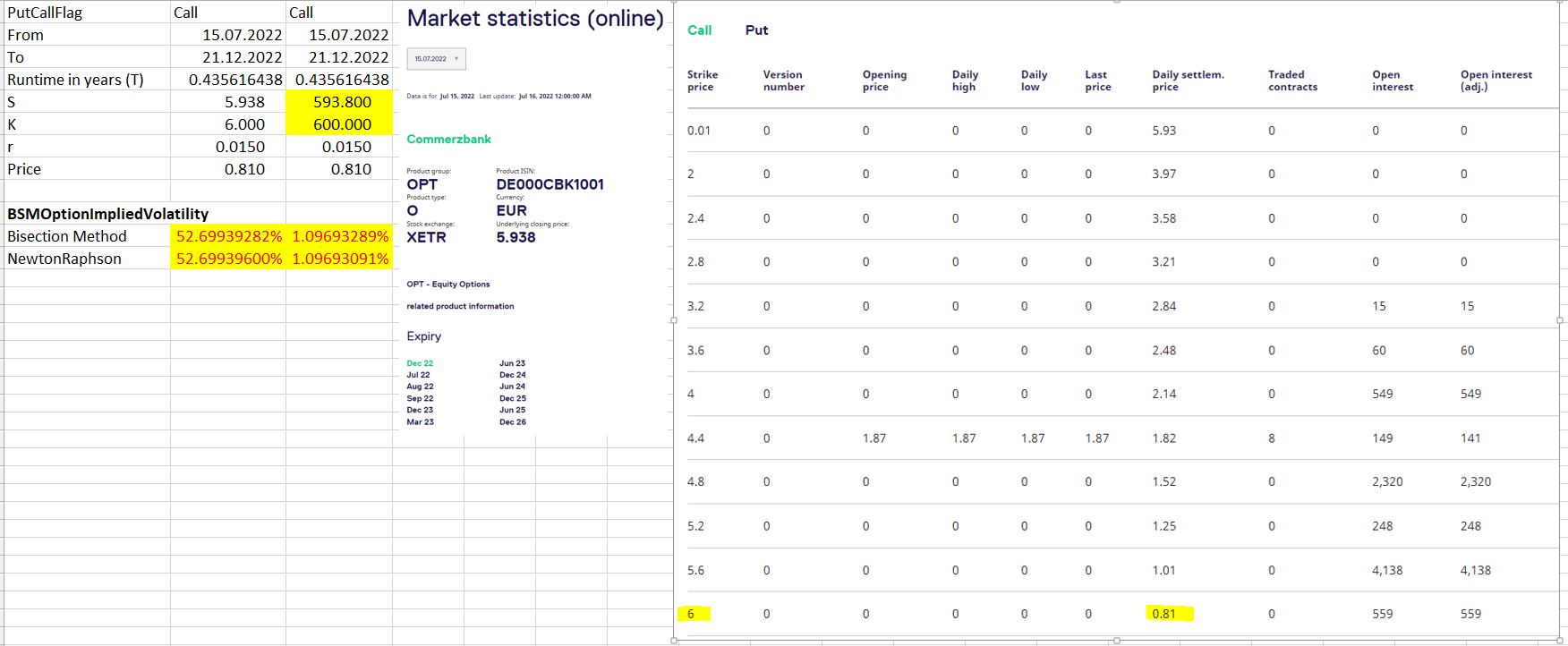The image size is (1568, 646).
Task: Open the Commerzbank link
Action: pyautogui.click(x=448, y=140)
